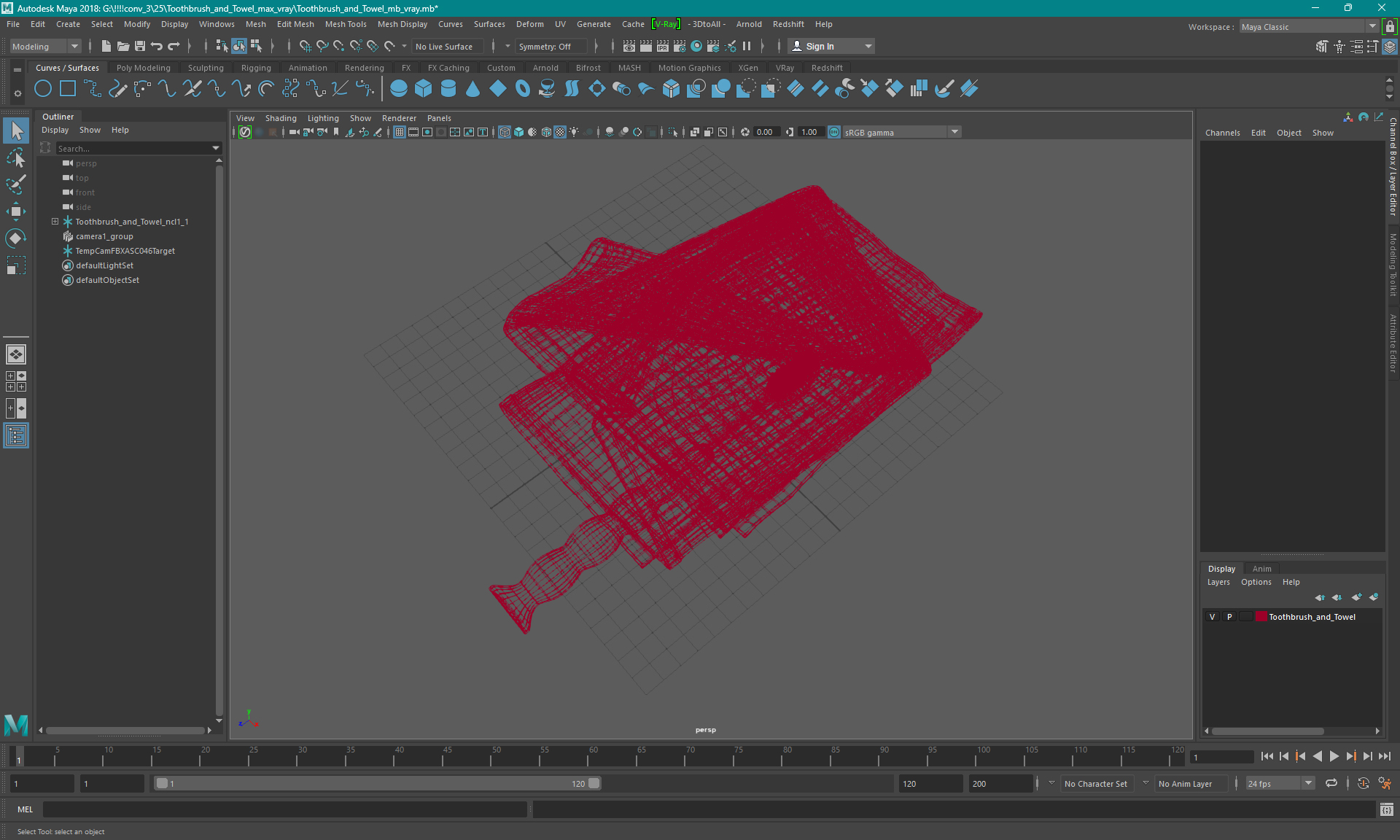The width and height of the screenshot is (1400, 840).
Task: Toggle auto keyframe button
Action: [x=1363, y=784]
